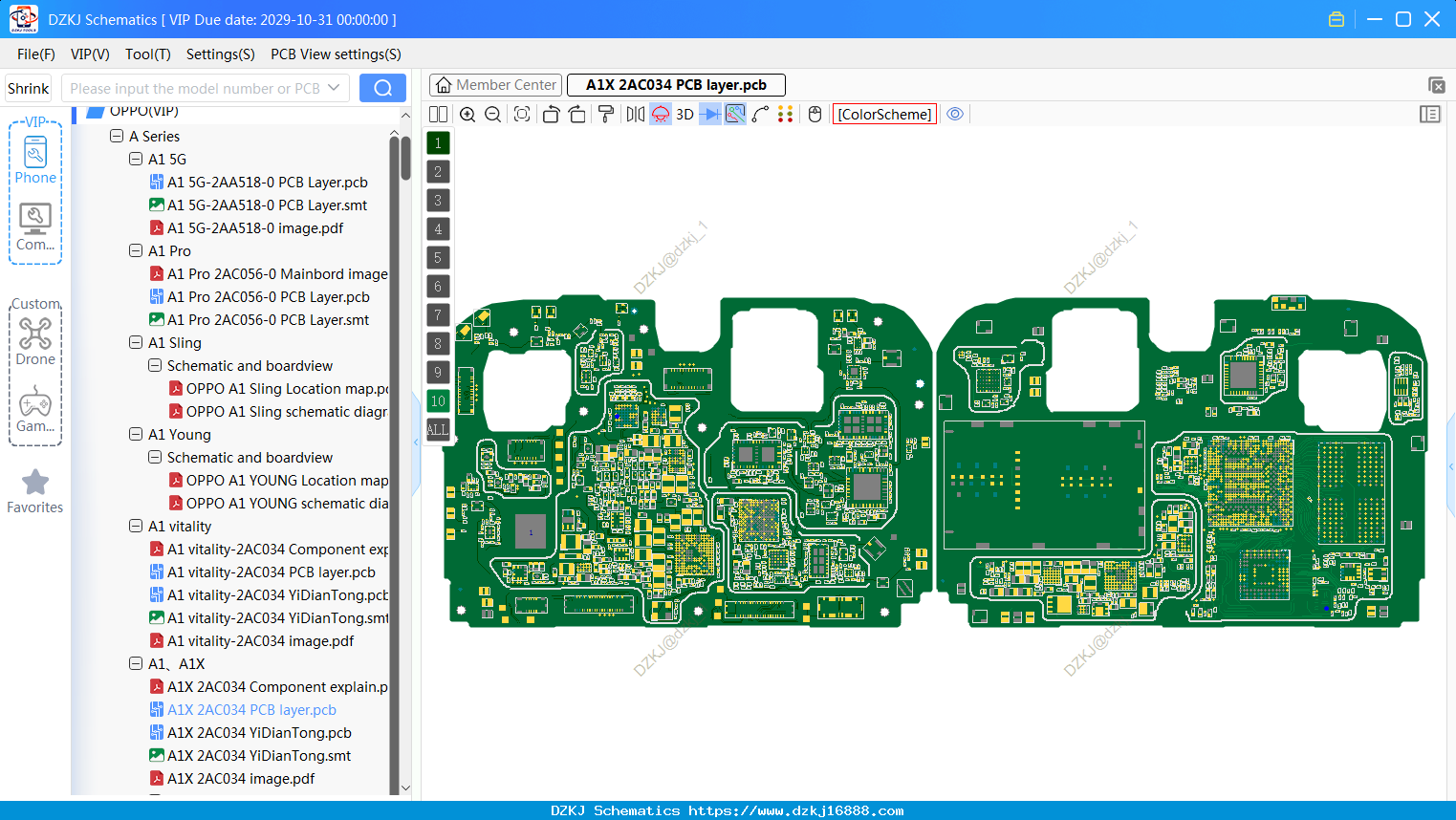This screenshot has height=820, width=1456.
Task: Show PCB layer 5
Action: [x=438, y=257]
